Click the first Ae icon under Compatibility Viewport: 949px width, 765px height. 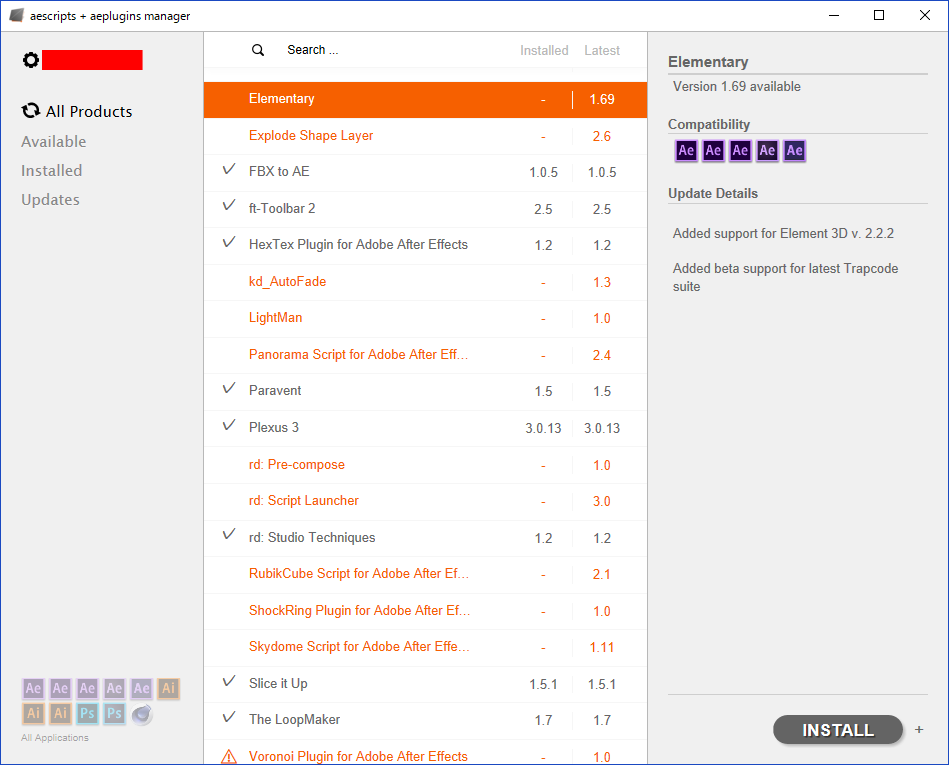(x=686, y=150)
